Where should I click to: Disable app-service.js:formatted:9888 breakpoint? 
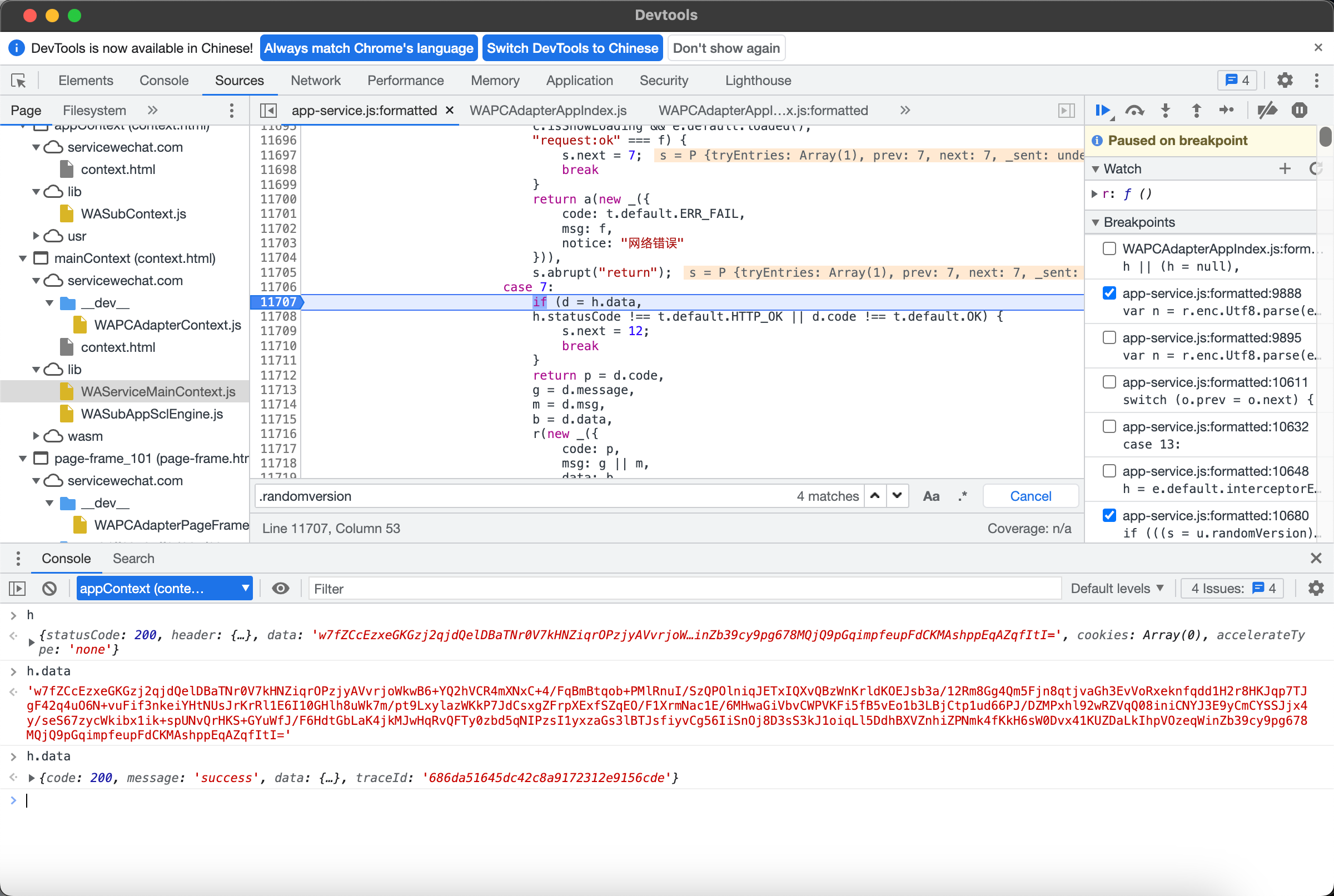click(1109, 293)
